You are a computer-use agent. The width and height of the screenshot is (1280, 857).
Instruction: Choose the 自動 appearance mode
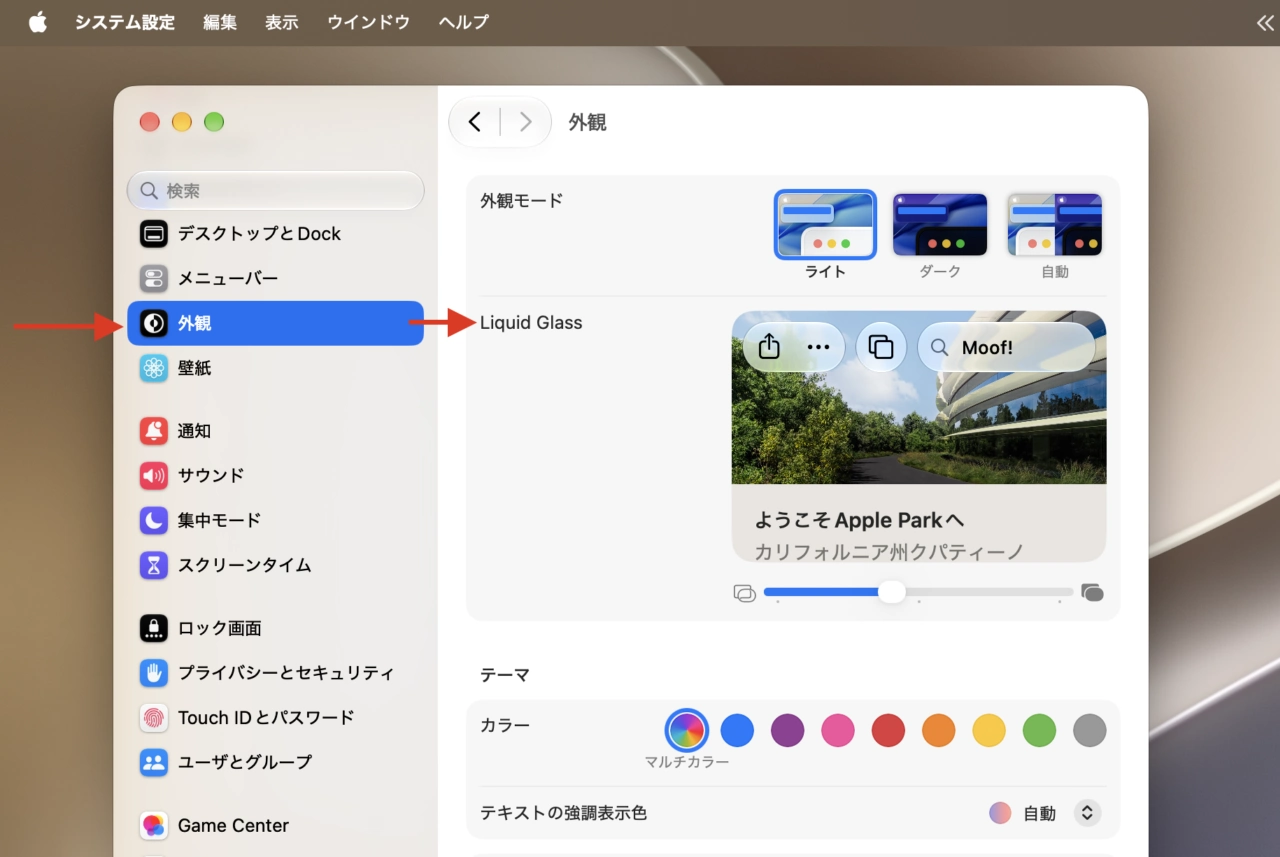tap(1055, 225)
